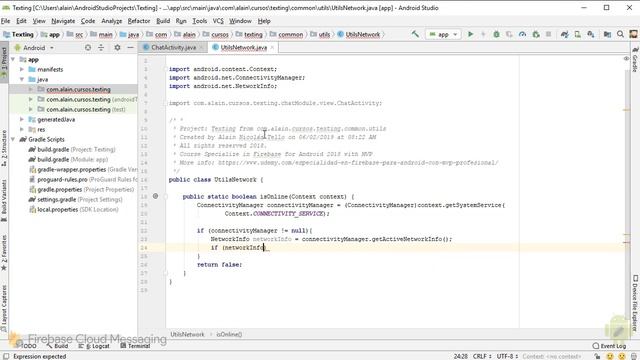Open the run configuration app dropdown

[443, 35]
